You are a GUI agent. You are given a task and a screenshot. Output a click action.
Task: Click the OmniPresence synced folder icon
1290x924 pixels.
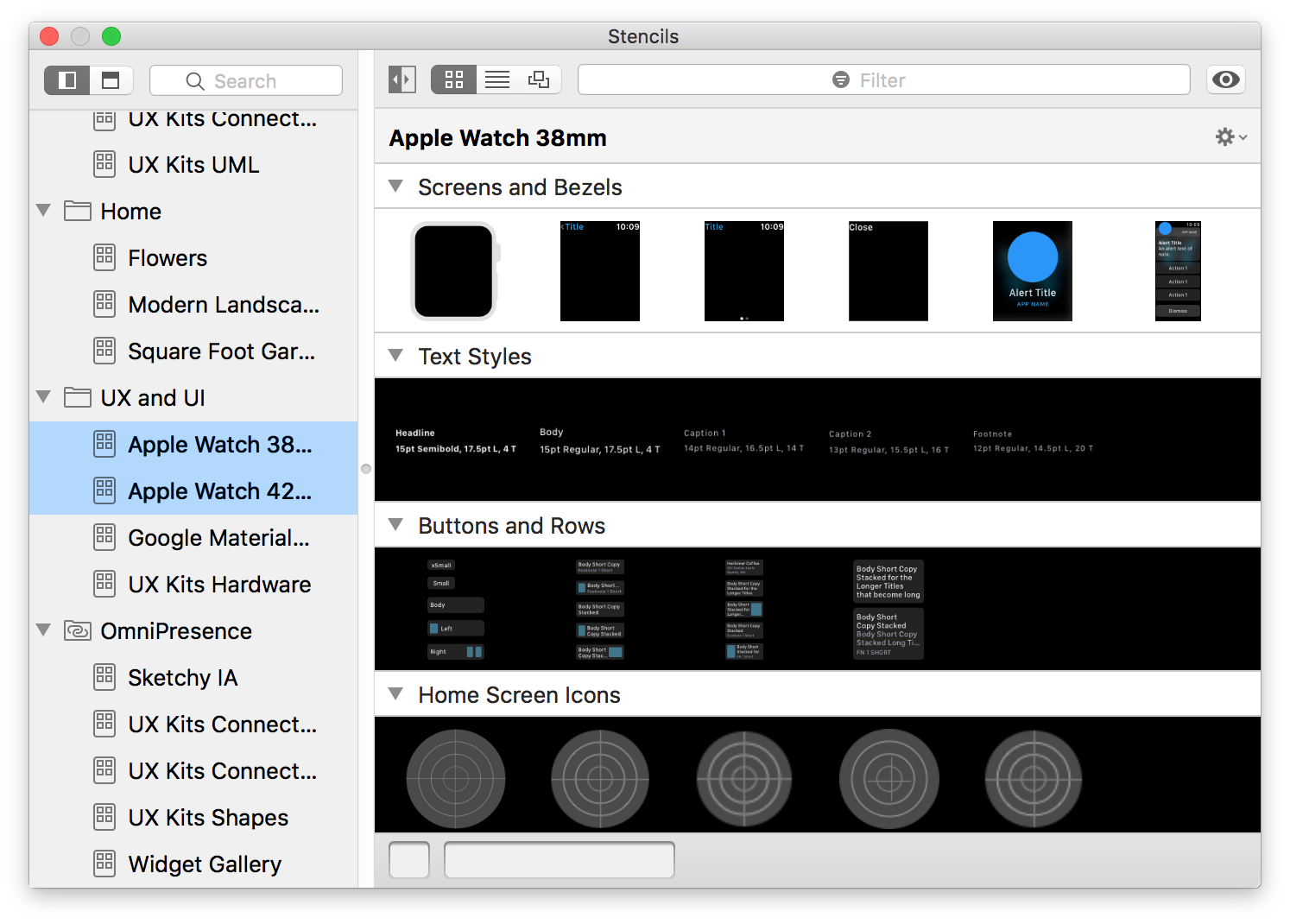tap(78, 630)
